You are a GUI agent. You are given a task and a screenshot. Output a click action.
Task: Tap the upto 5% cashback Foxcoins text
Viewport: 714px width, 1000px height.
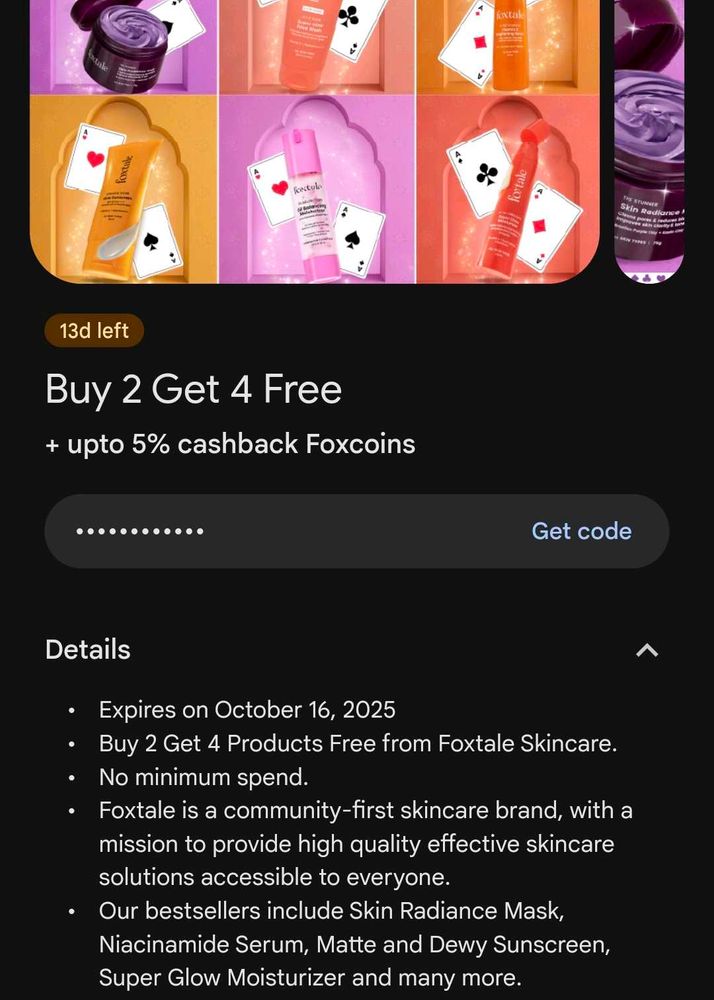(230, 445)
